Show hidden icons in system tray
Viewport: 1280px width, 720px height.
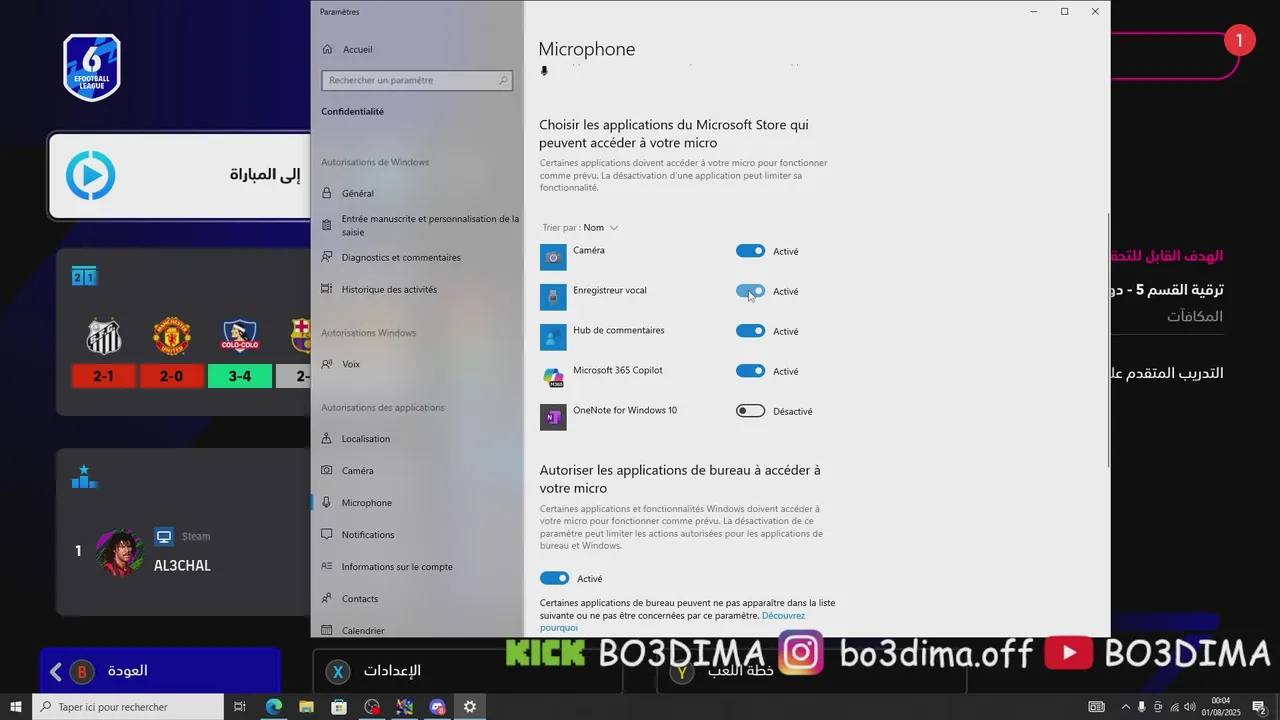1126,707
